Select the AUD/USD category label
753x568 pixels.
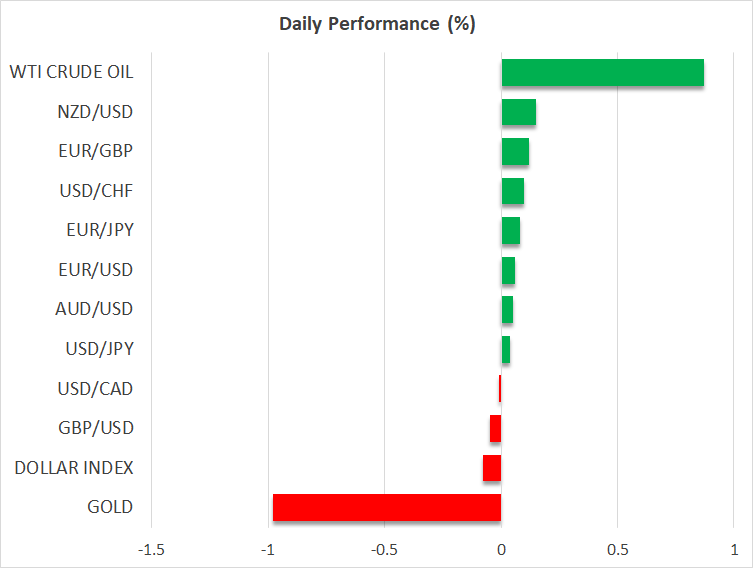click(94, 309)
